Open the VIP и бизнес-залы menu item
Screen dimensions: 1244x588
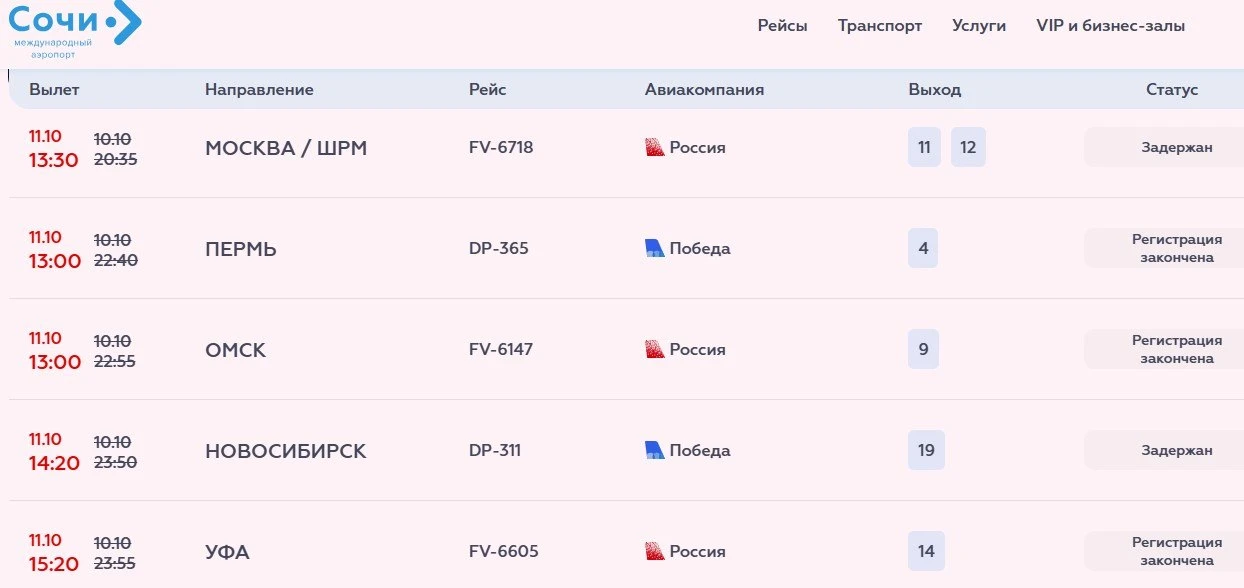point(1111,26)
